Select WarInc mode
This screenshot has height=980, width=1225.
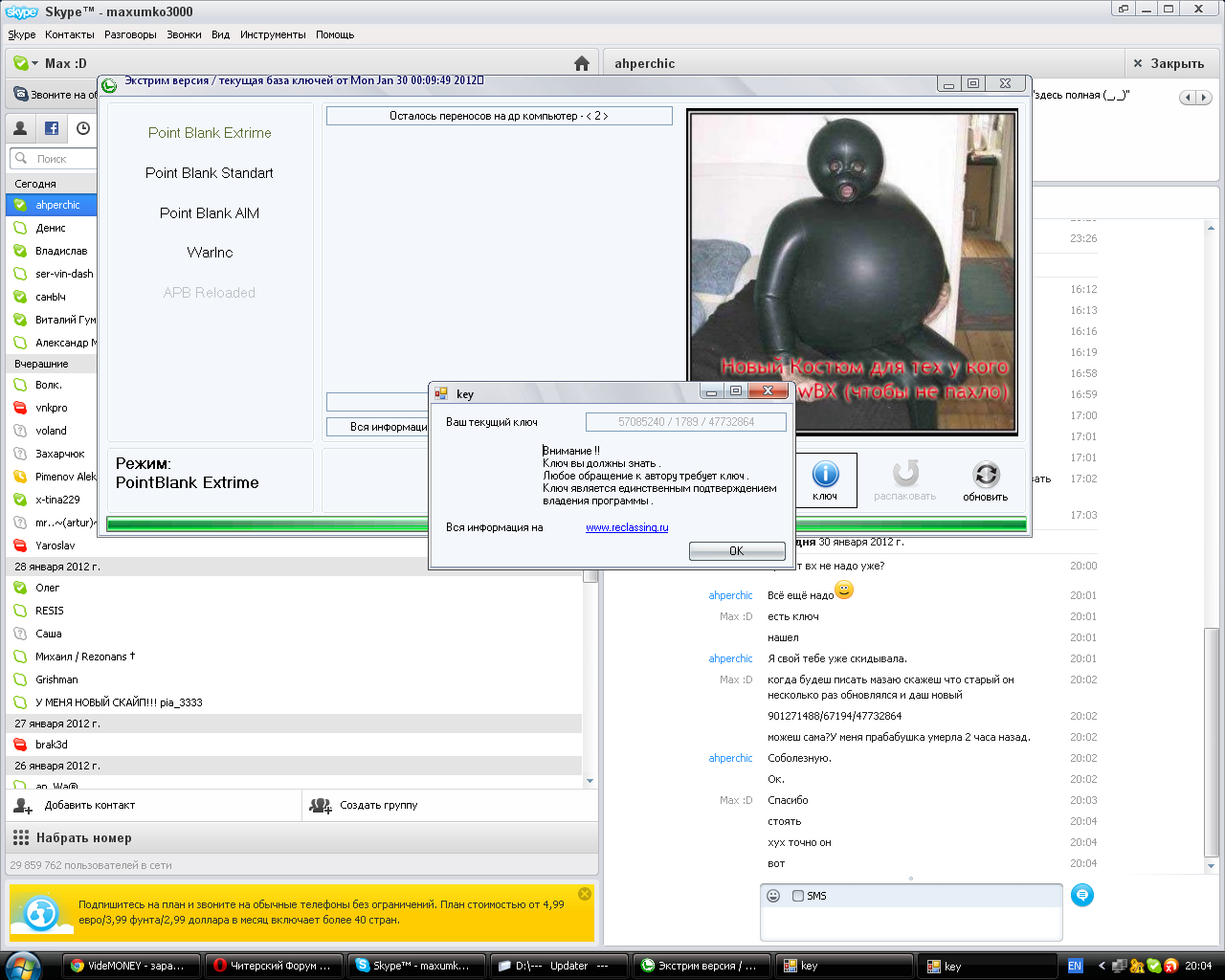point(210,253)
